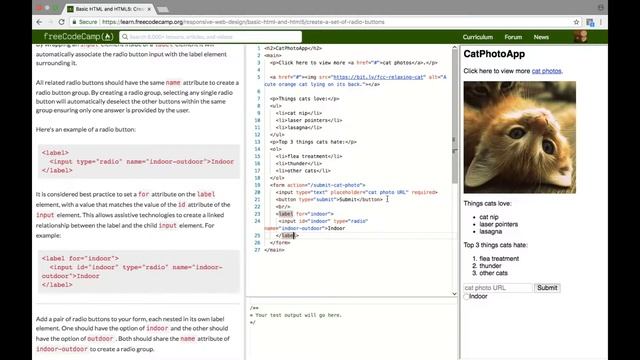Image resolution: width=640 pixels, height=360 pixels.
Task: Click line number 19 in the editor
Action: point(257,185)
